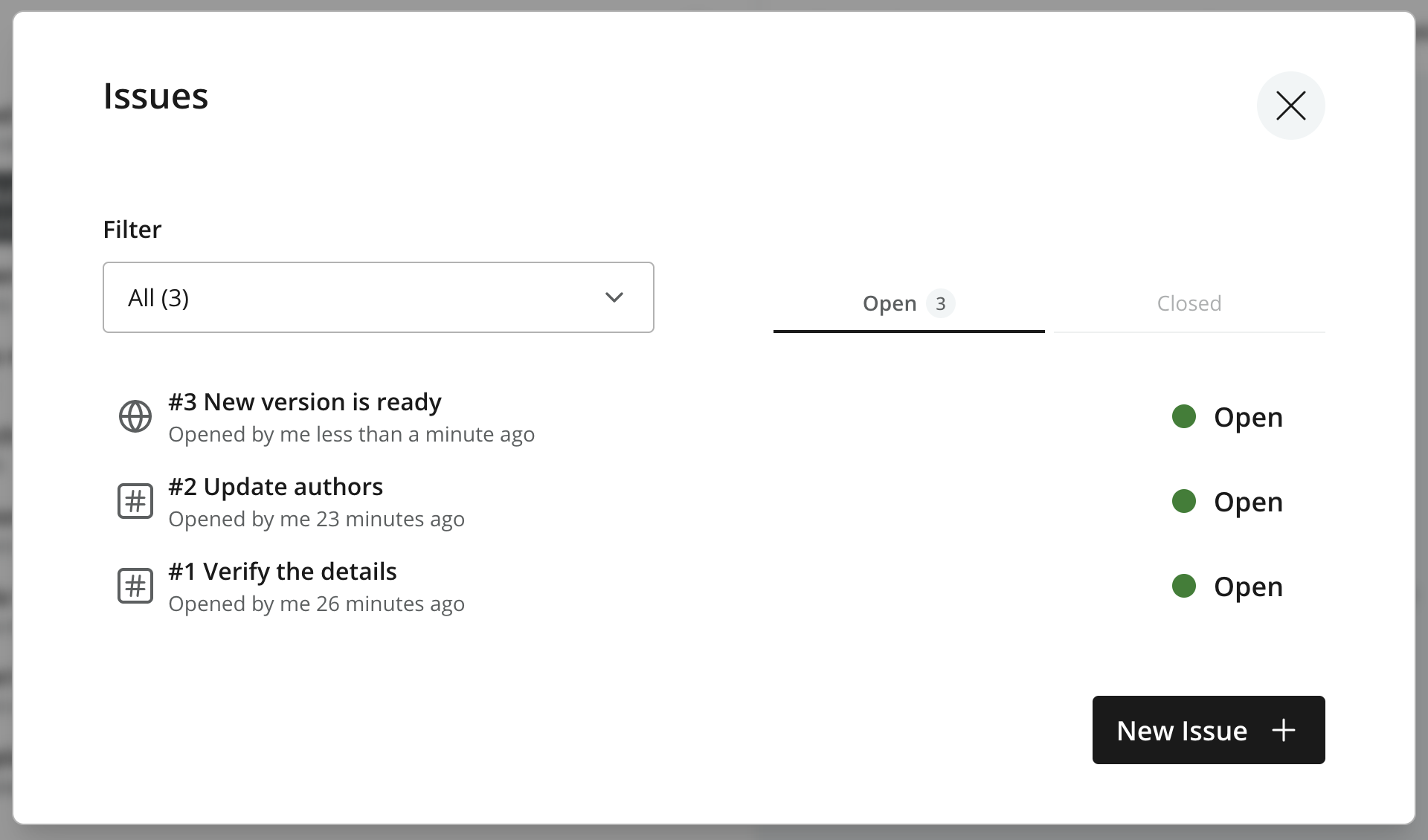Click green status dot for Verify the details
The image size is (1428, 840).
coord(1183,586)
